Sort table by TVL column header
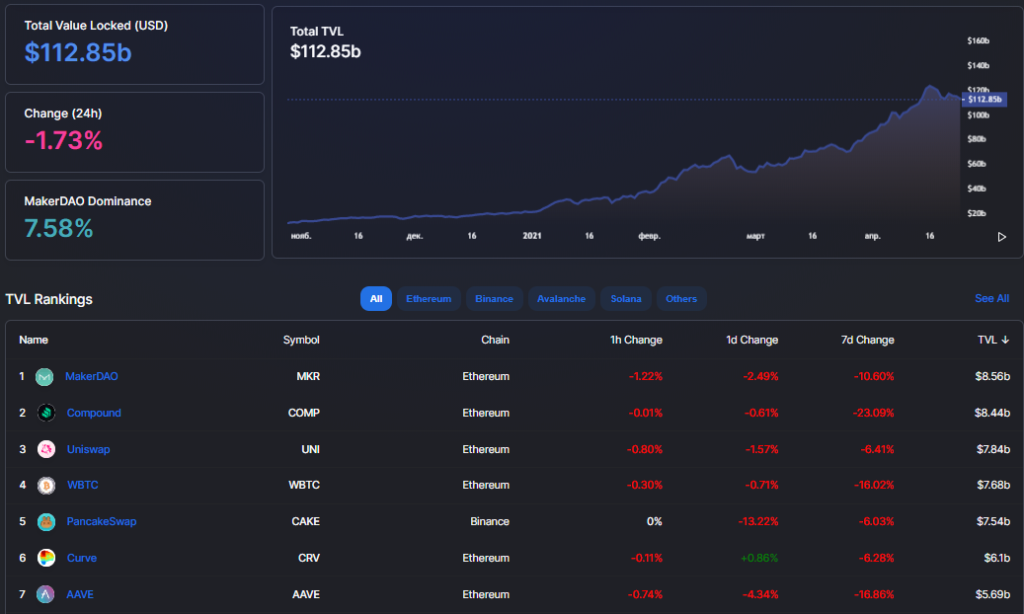This screenshot has height=614, width=1024. click(993, 340)
